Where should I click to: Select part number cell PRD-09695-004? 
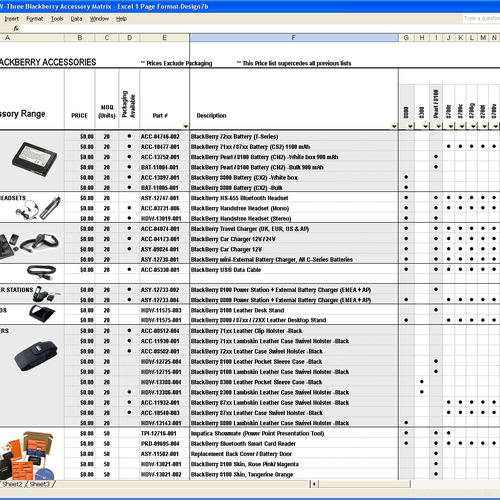click(x=165, y=444)
